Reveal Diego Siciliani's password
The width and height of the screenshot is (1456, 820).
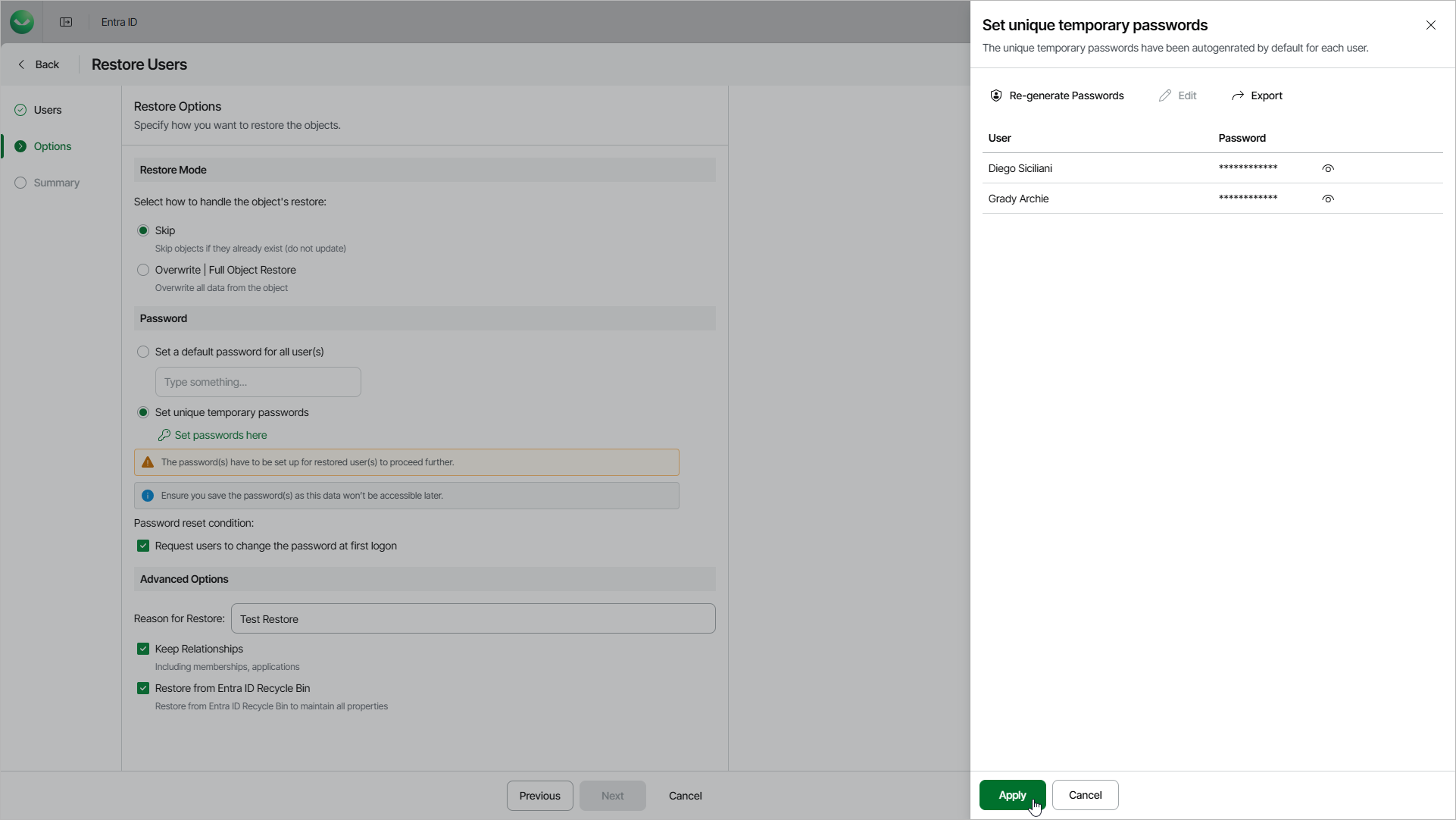pyautogui.click(x=1328, y=168)
